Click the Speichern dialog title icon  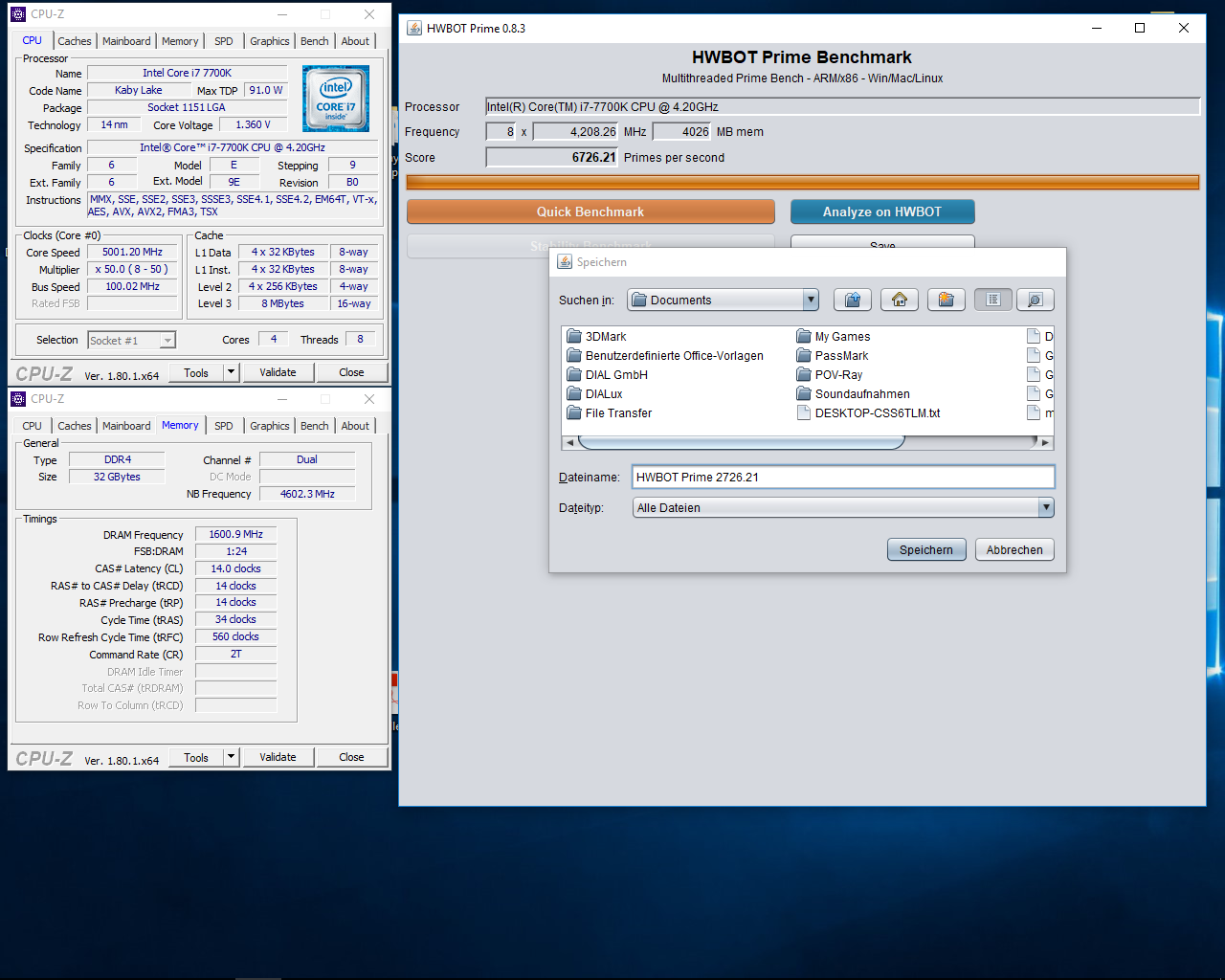coord(565,261)
